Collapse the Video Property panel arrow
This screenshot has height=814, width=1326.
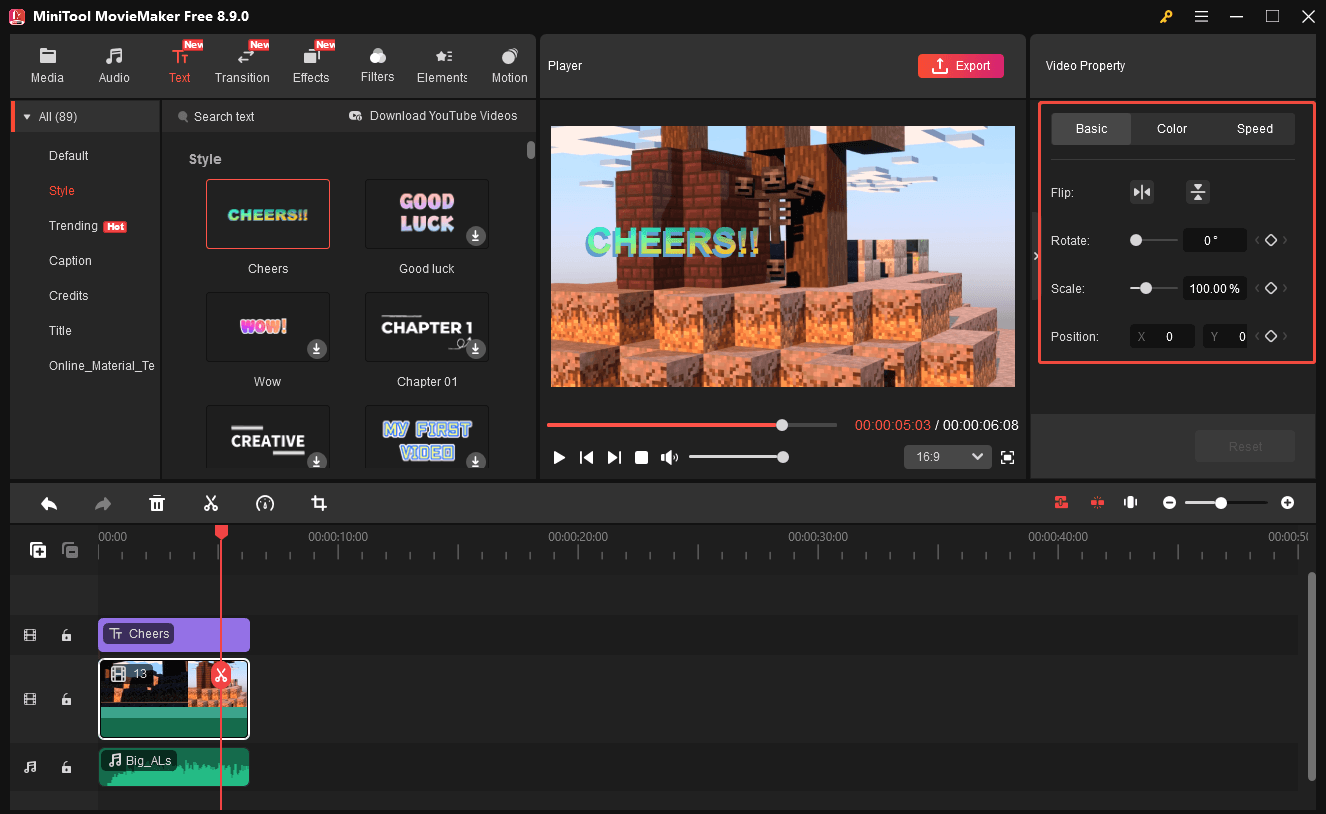tap(1036, 256)
